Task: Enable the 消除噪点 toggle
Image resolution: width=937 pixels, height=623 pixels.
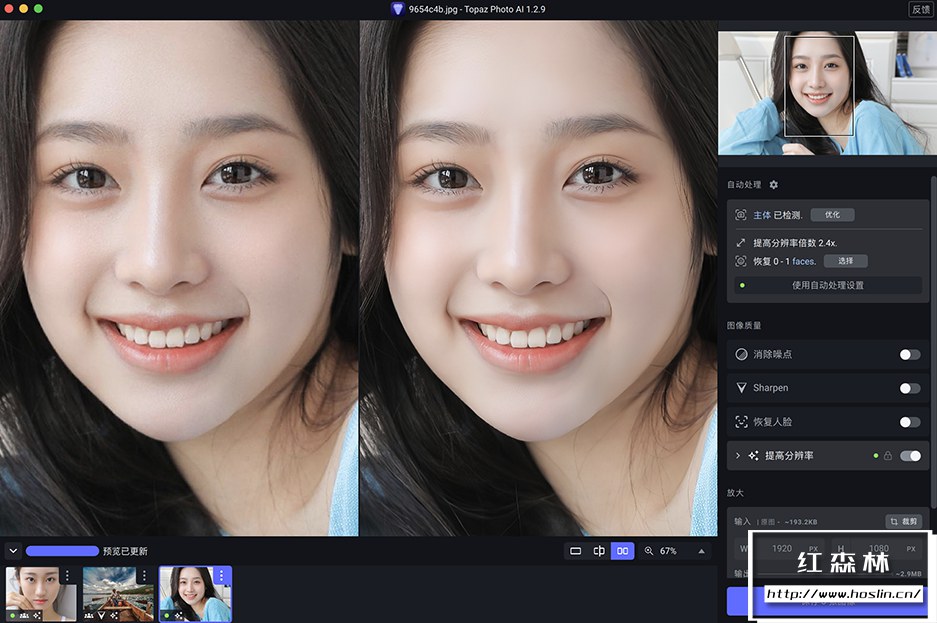Action: [910, 355]
